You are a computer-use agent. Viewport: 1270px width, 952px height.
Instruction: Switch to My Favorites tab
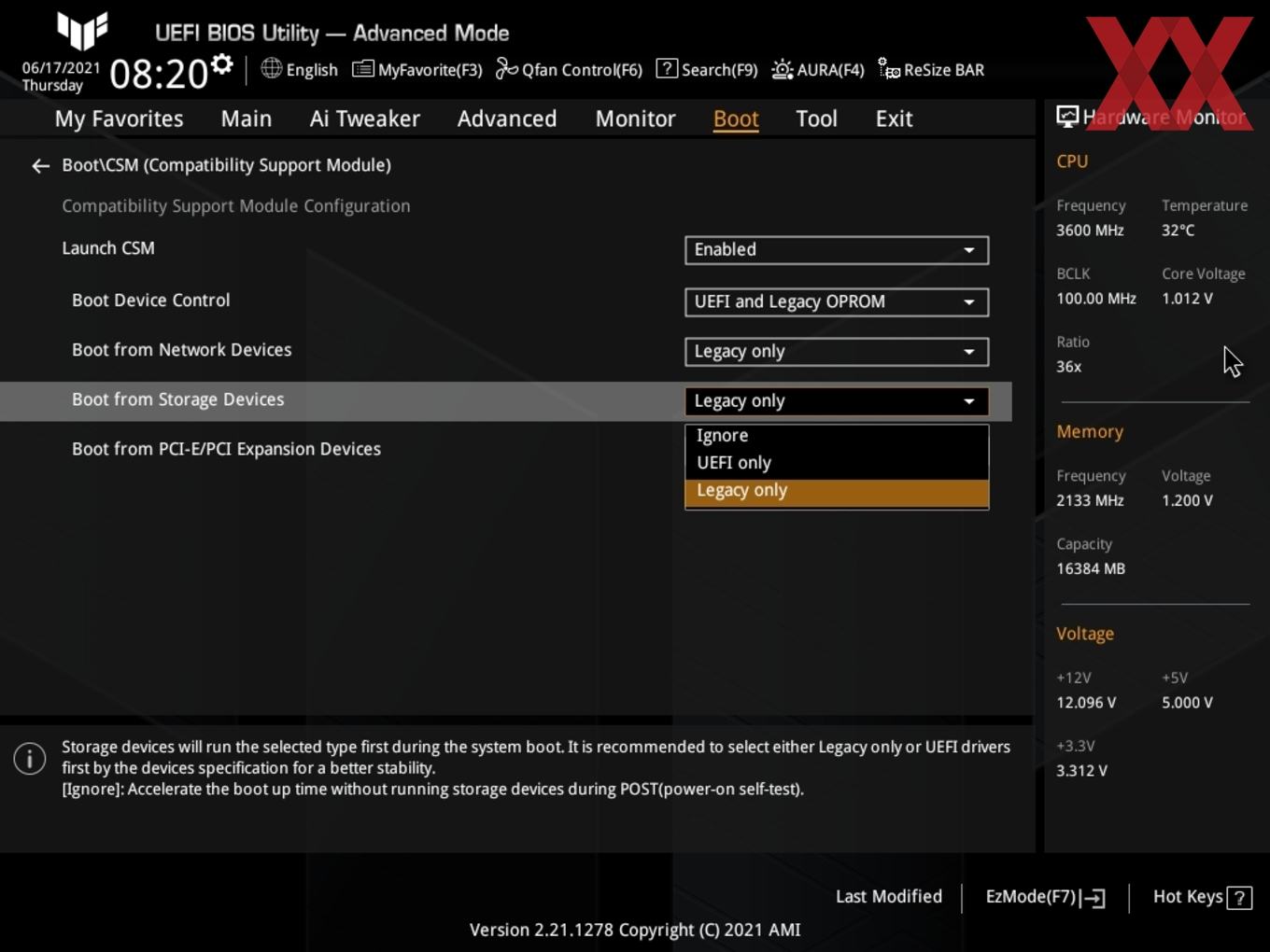pos(119,119)
